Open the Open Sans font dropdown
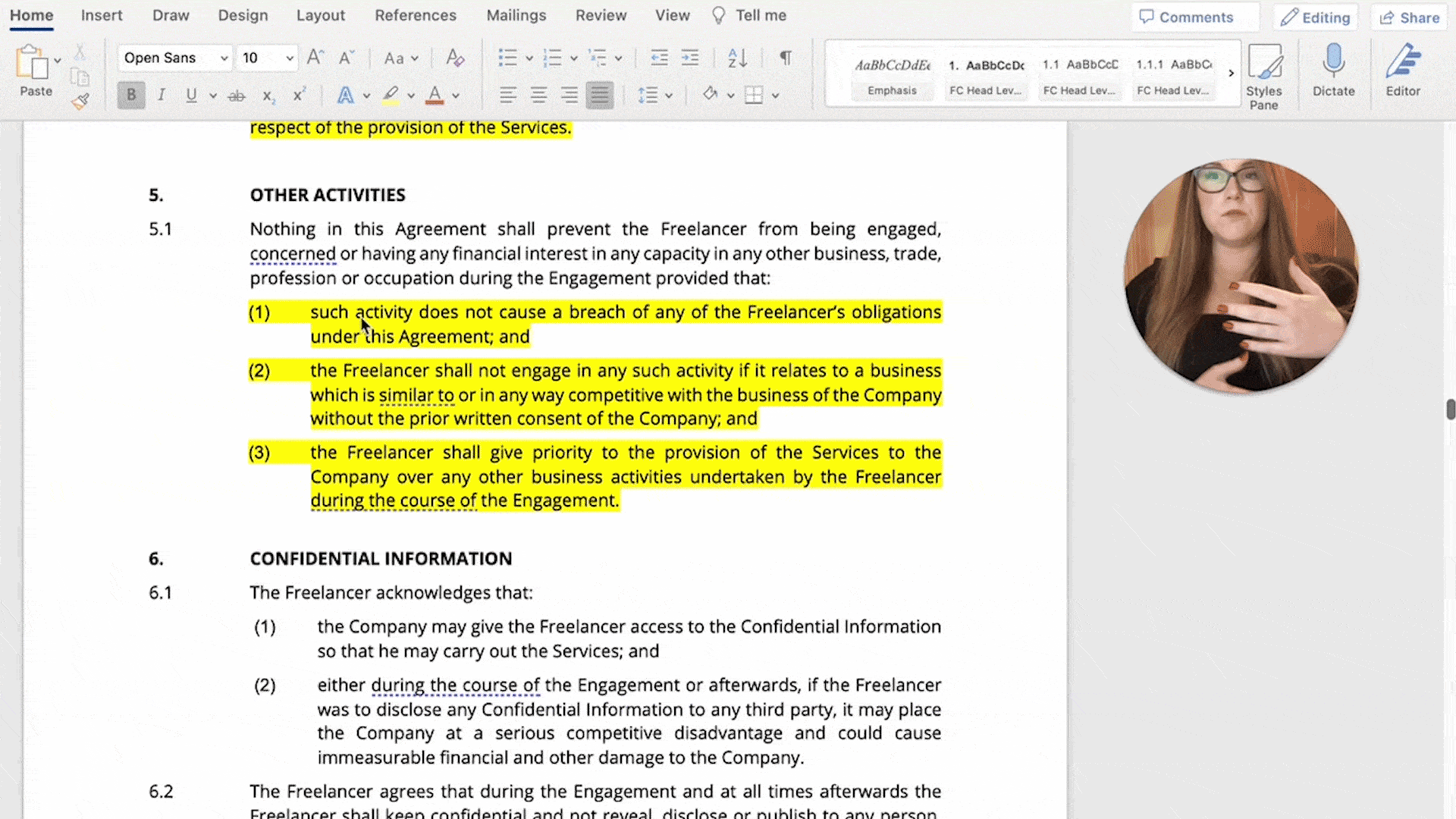The image size is (1456, 819). tap(224, 58)
